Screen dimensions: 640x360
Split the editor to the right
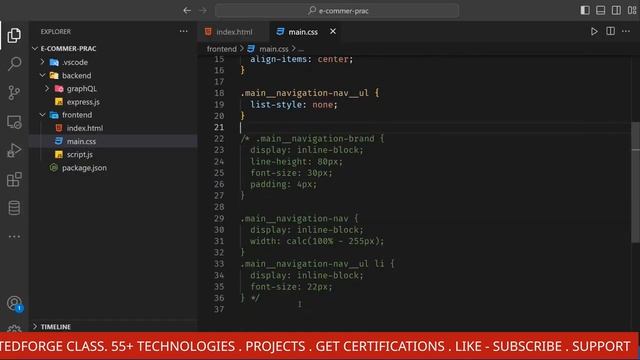(x=610, y=31)
